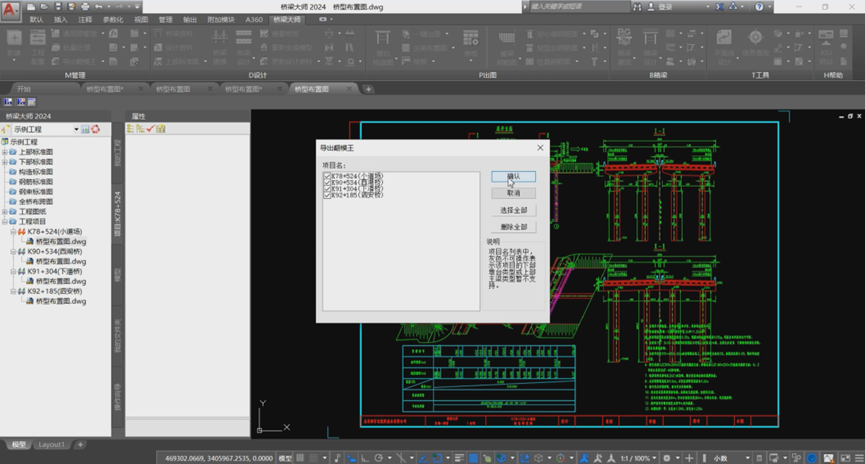865x464 pixels.
Task: Collapse the K90+534 tree node
Action: (x=13, y=252)
